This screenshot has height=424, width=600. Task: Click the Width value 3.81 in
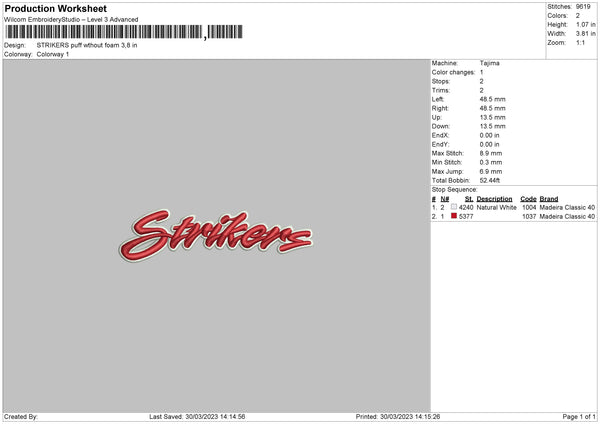[x=585, y=34]
